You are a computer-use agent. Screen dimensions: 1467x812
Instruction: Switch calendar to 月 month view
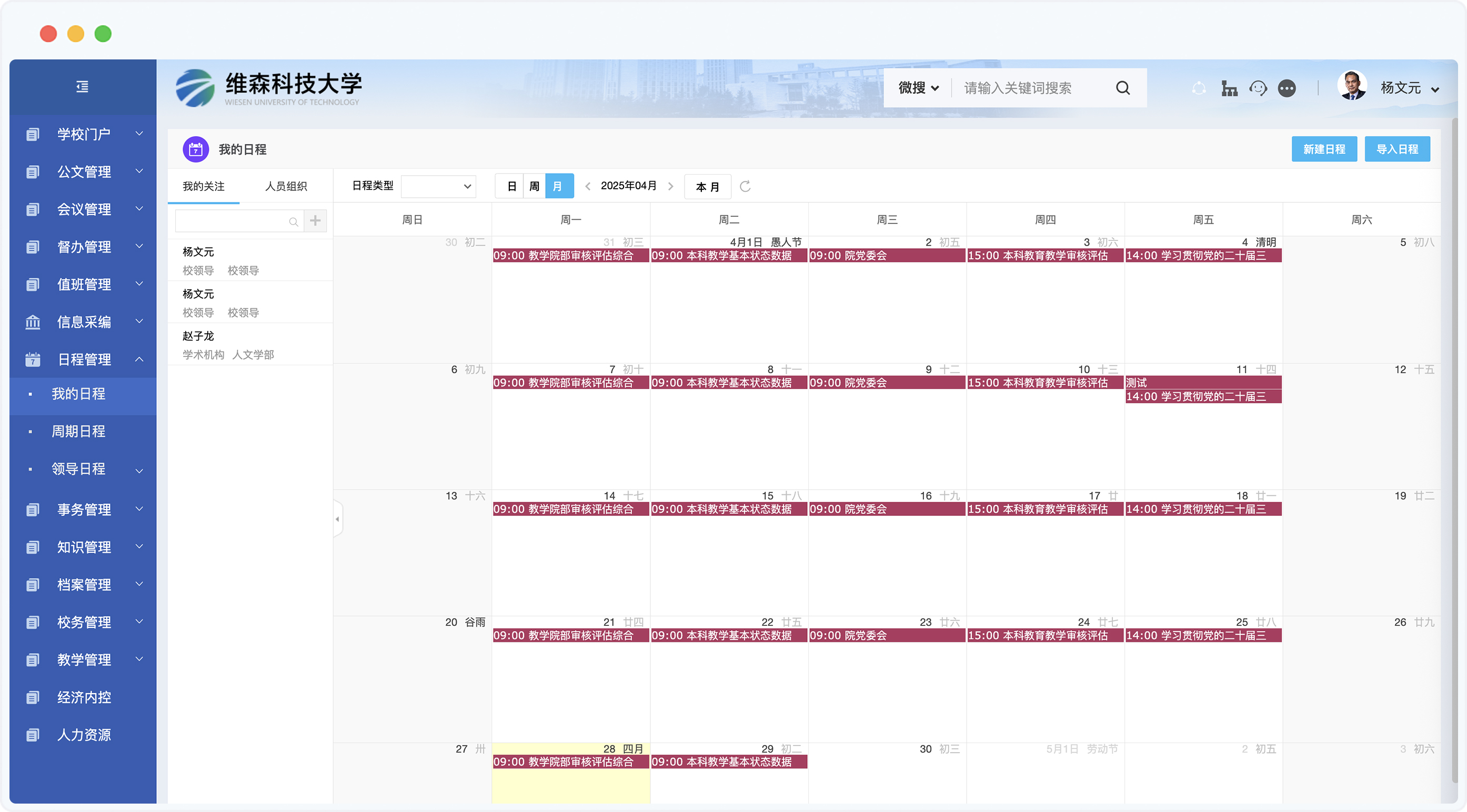(559, 186)
